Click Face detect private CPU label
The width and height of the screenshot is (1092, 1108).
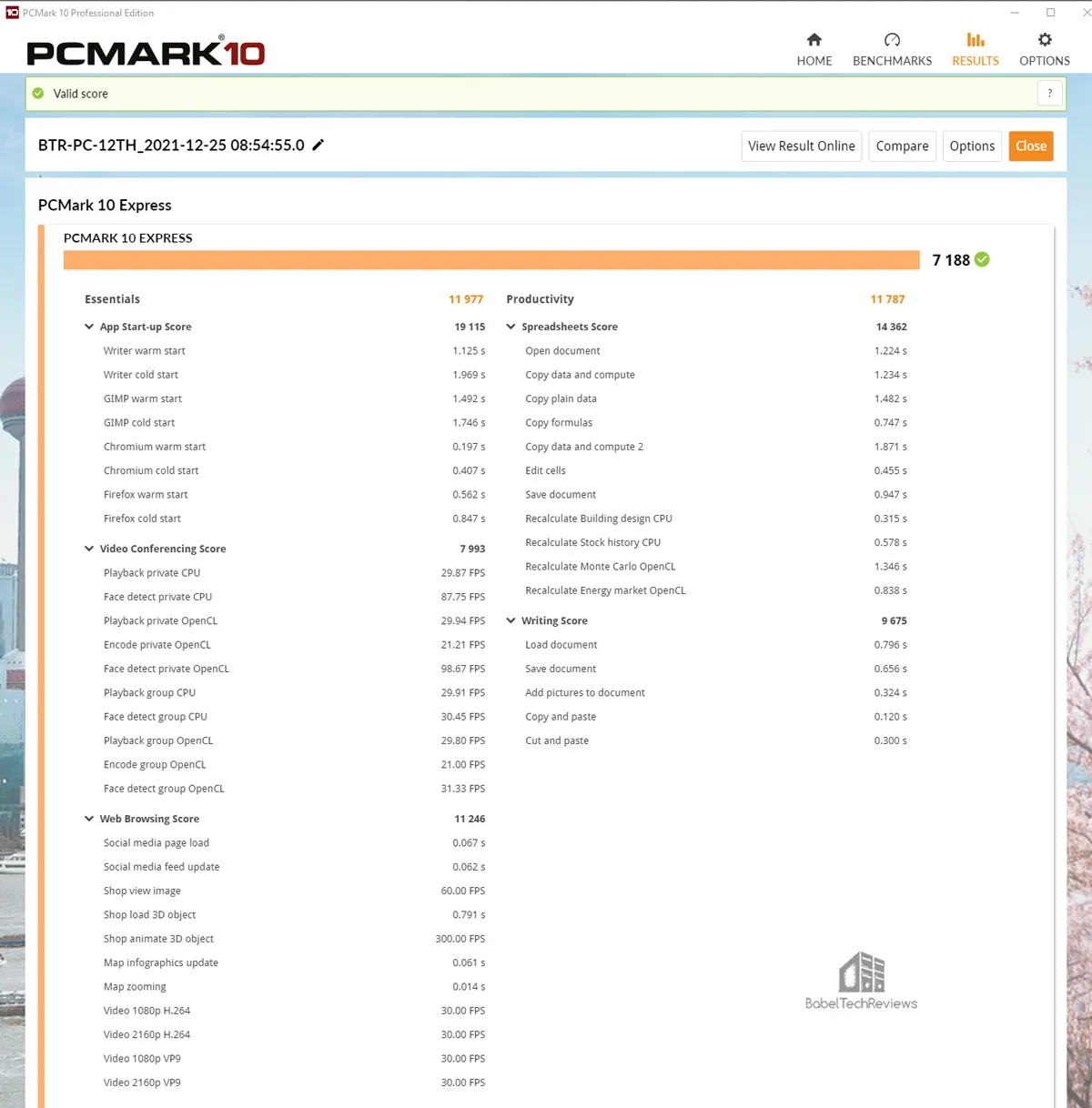(x=157, y=597)
